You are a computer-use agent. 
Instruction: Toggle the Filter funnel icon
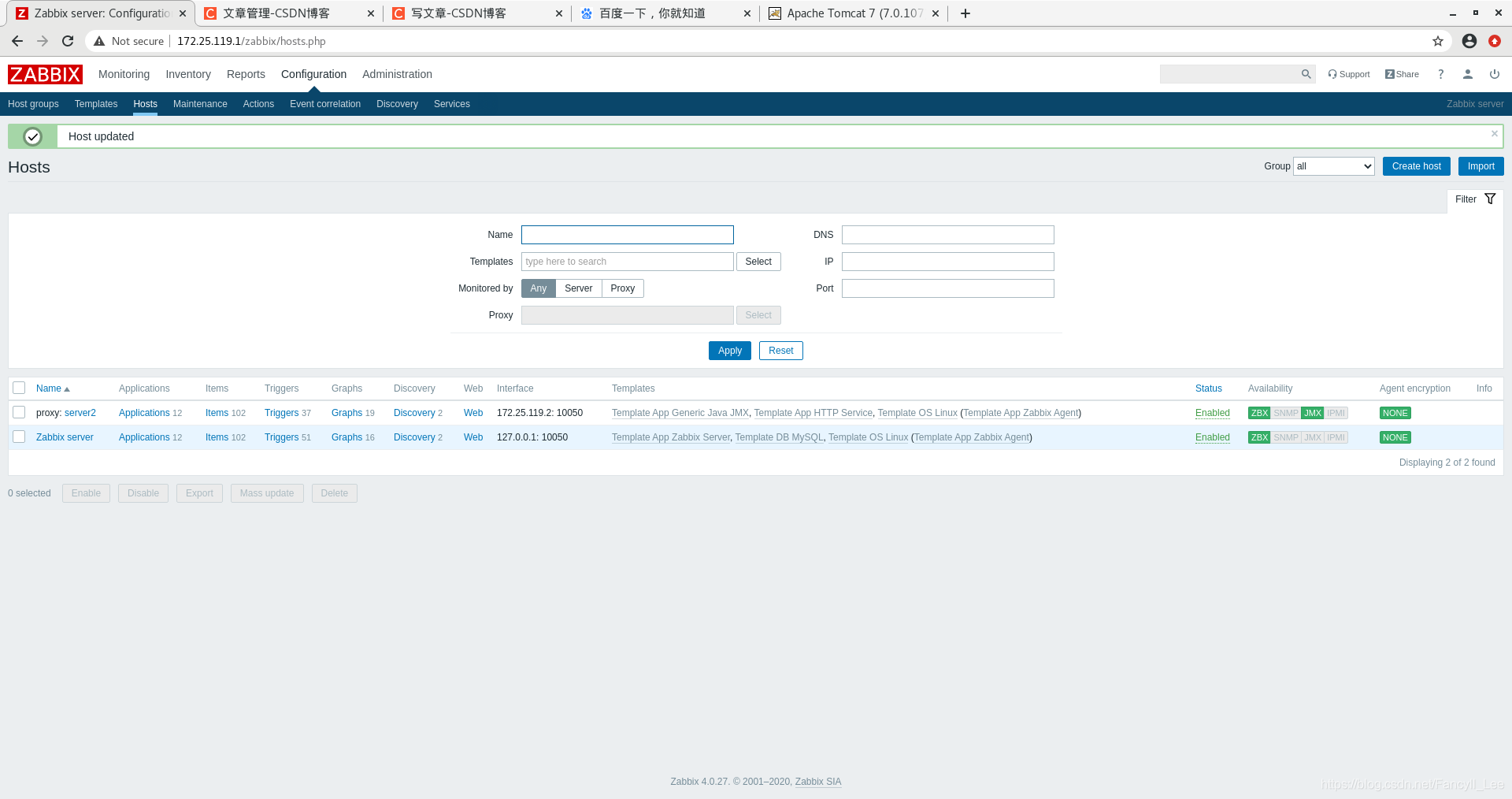(1490, 199)
